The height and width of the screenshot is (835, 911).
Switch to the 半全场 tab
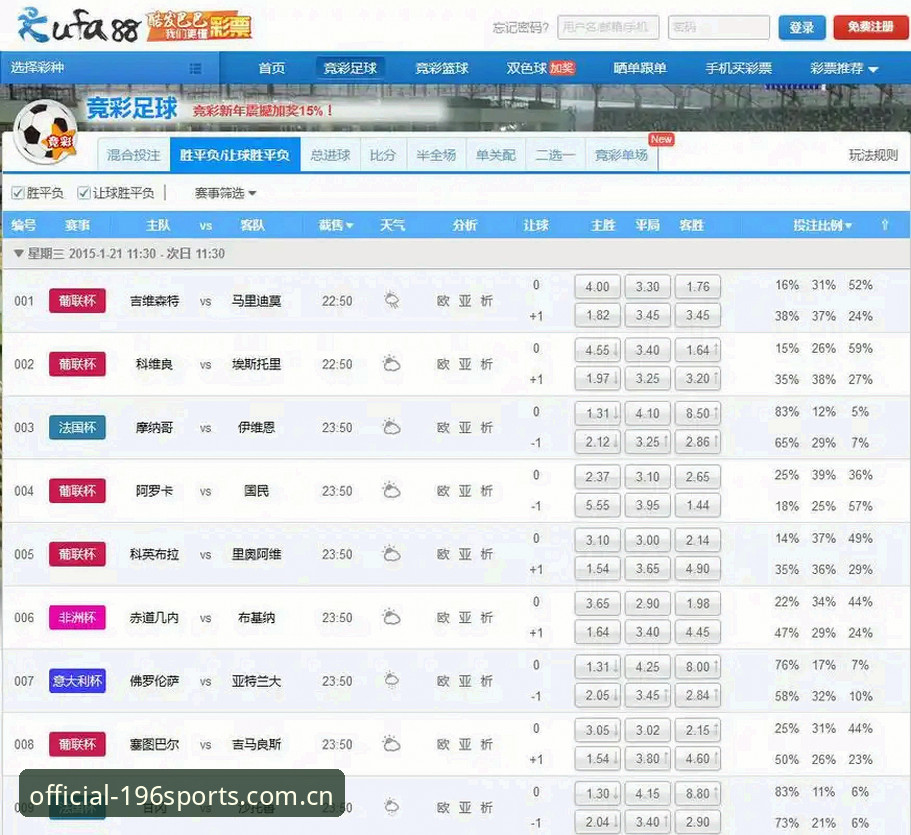point(436,155)
